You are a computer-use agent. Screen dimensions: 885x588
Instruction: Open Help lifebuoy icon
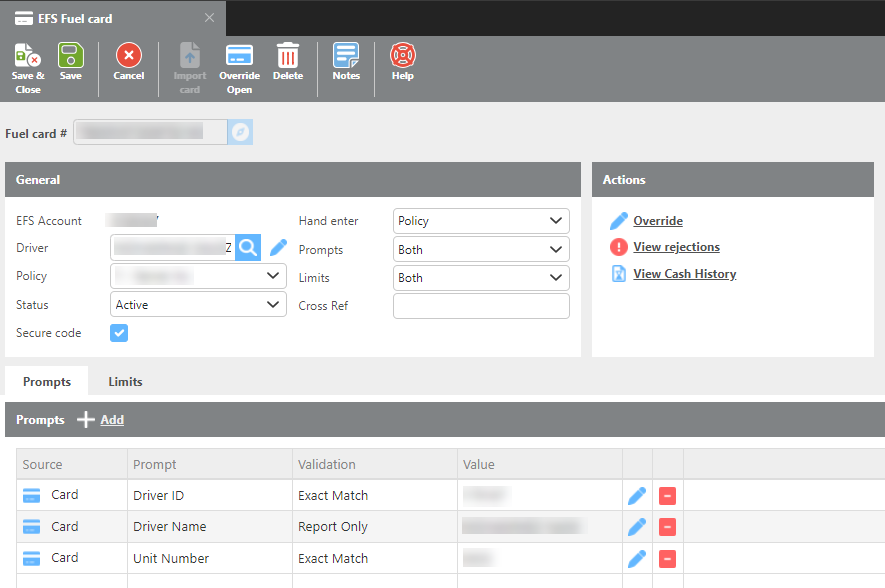(x=403, y=56)
